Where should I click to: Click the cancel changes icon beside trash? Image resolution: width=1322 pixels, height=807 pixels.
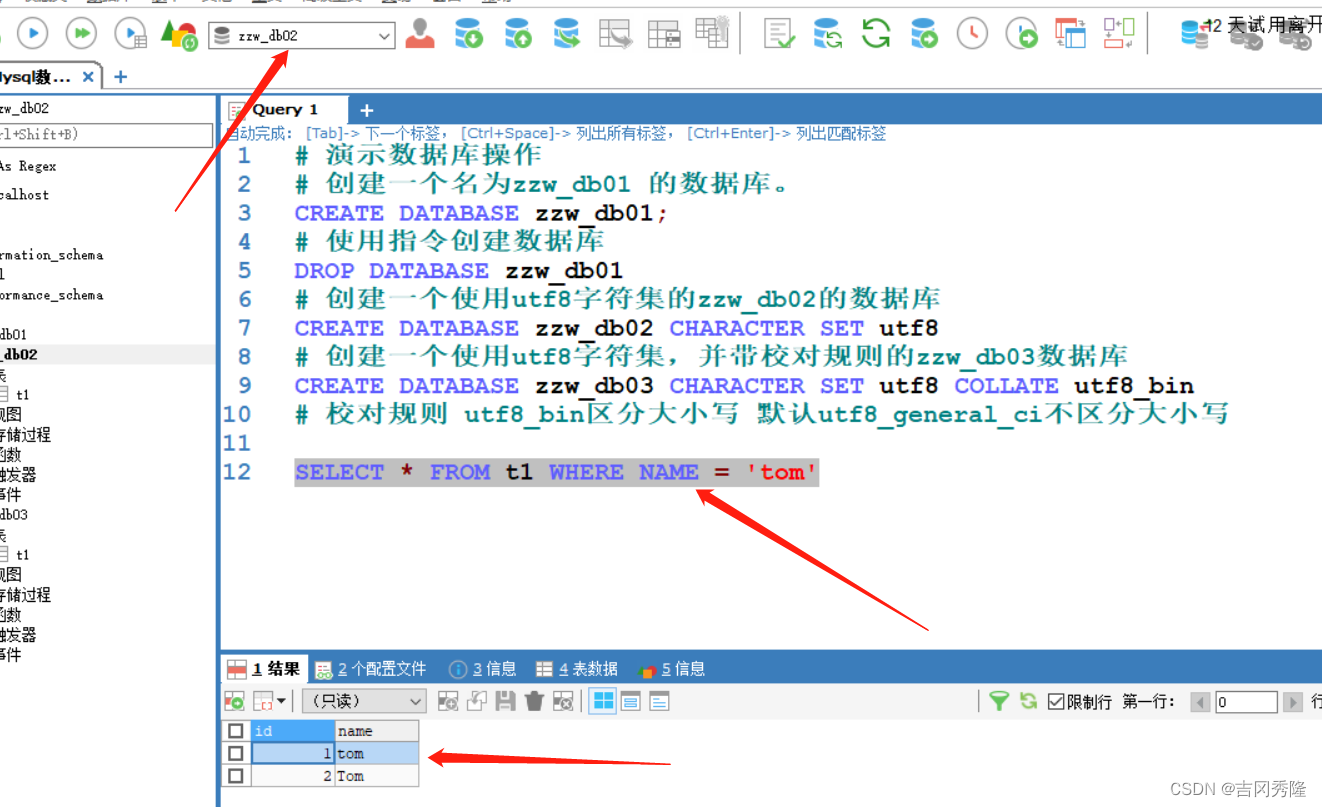click(563, 701)
